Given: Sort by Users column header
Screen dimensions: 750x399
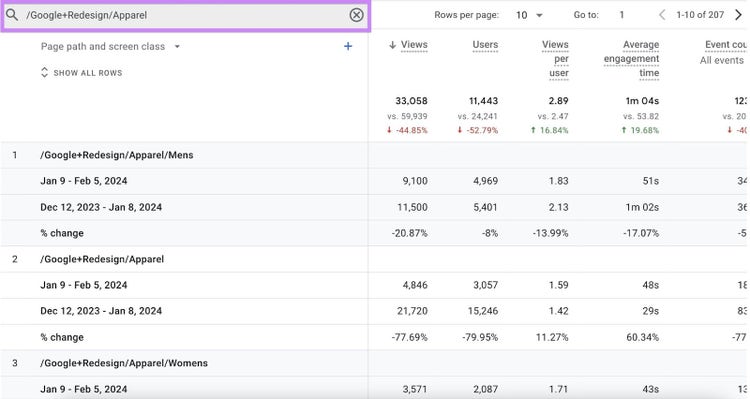Looking at the screenshot, I should click(485, 45).
